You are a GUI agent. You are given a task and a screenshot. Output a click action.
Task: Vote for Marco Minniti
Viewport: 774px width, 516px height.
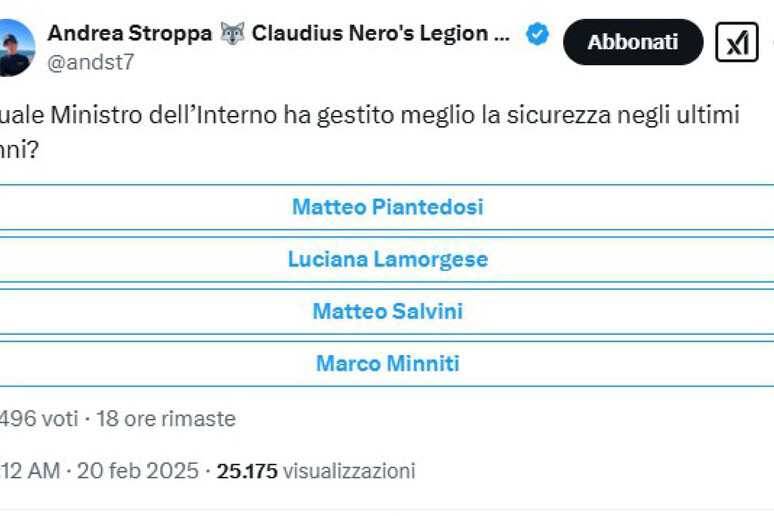pos(387,363)
